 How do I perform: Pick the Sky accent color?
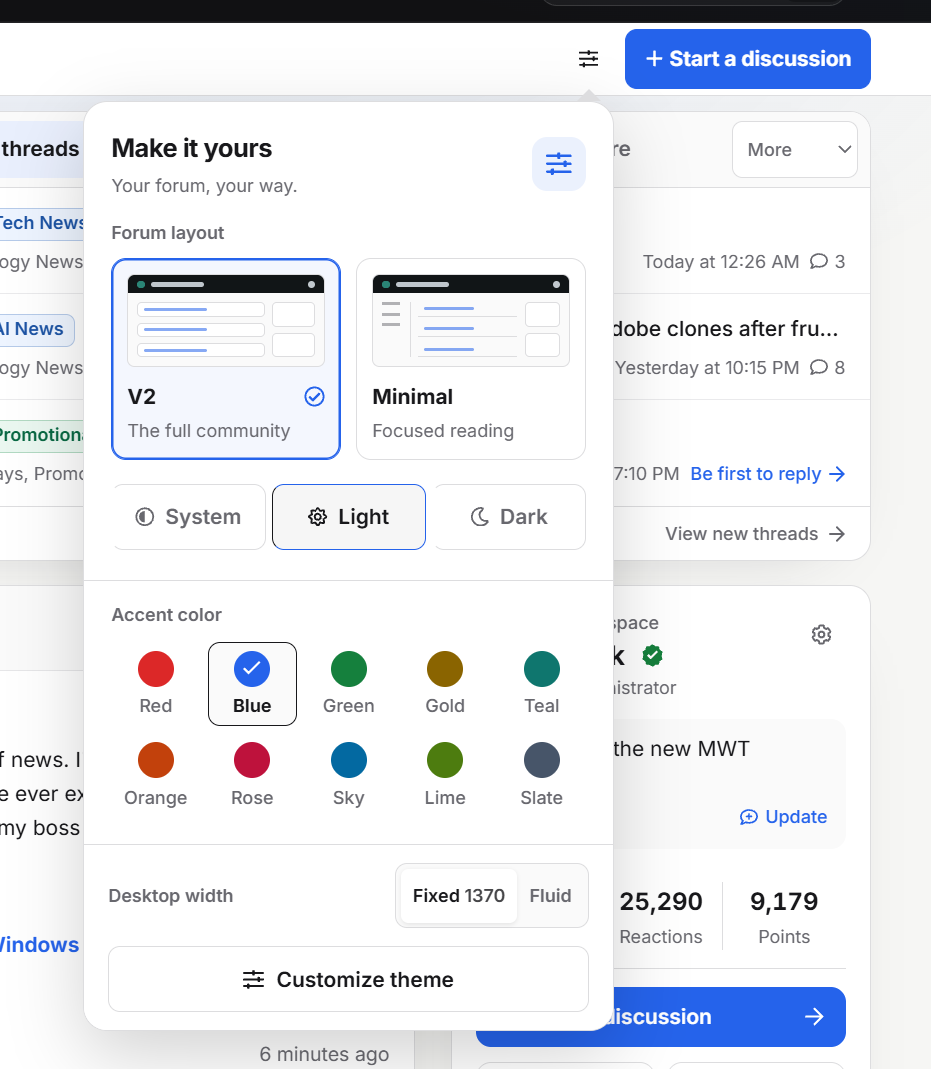349,775
